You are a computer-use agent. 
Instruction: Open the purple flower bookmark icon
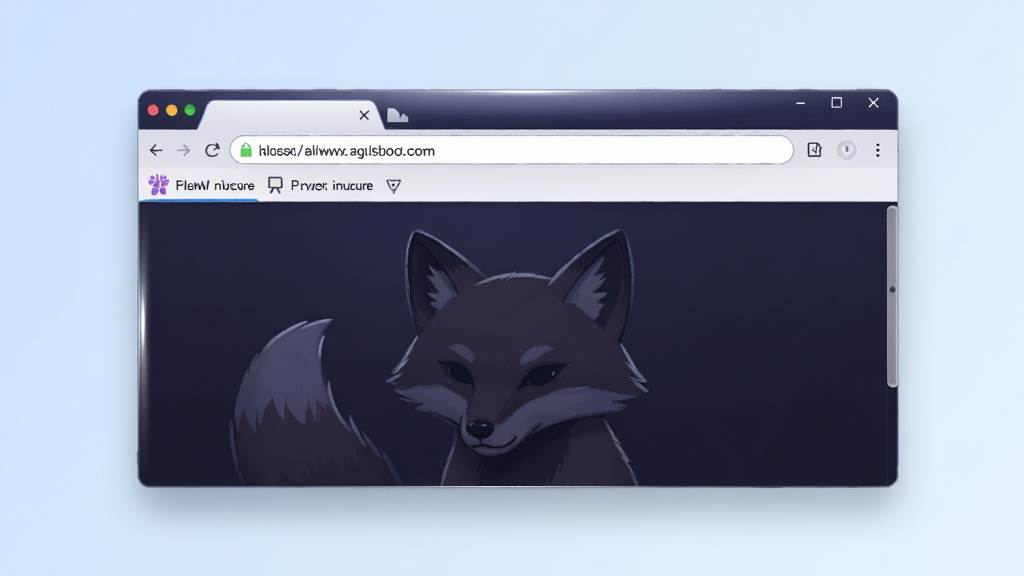158,185
